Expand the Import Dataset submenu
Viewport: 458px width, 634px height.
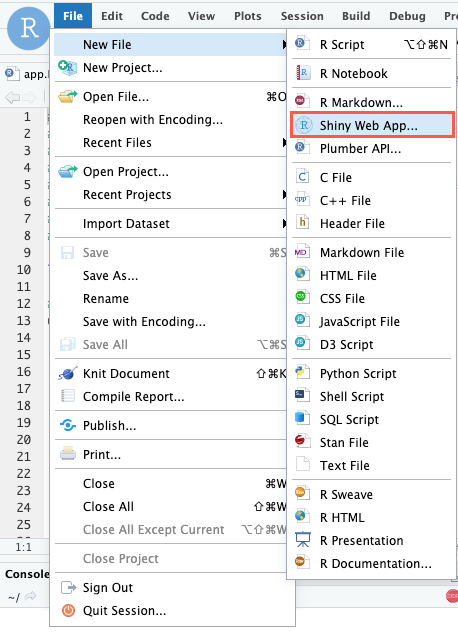(285, 224)
